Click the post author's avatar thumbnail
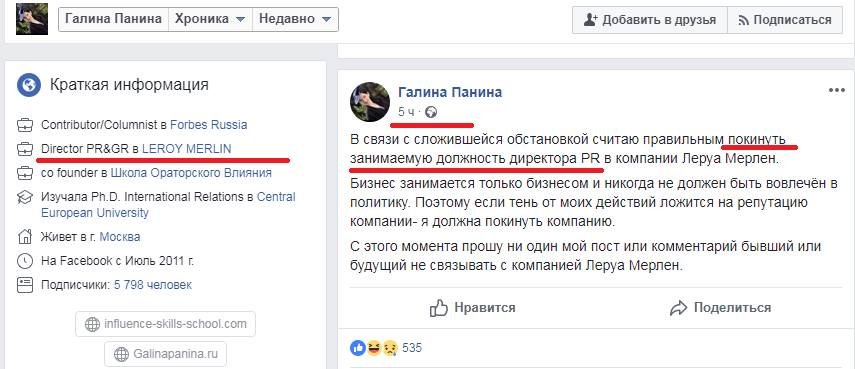The width and height of the screenshot is (855, 369). click(370, 102)
